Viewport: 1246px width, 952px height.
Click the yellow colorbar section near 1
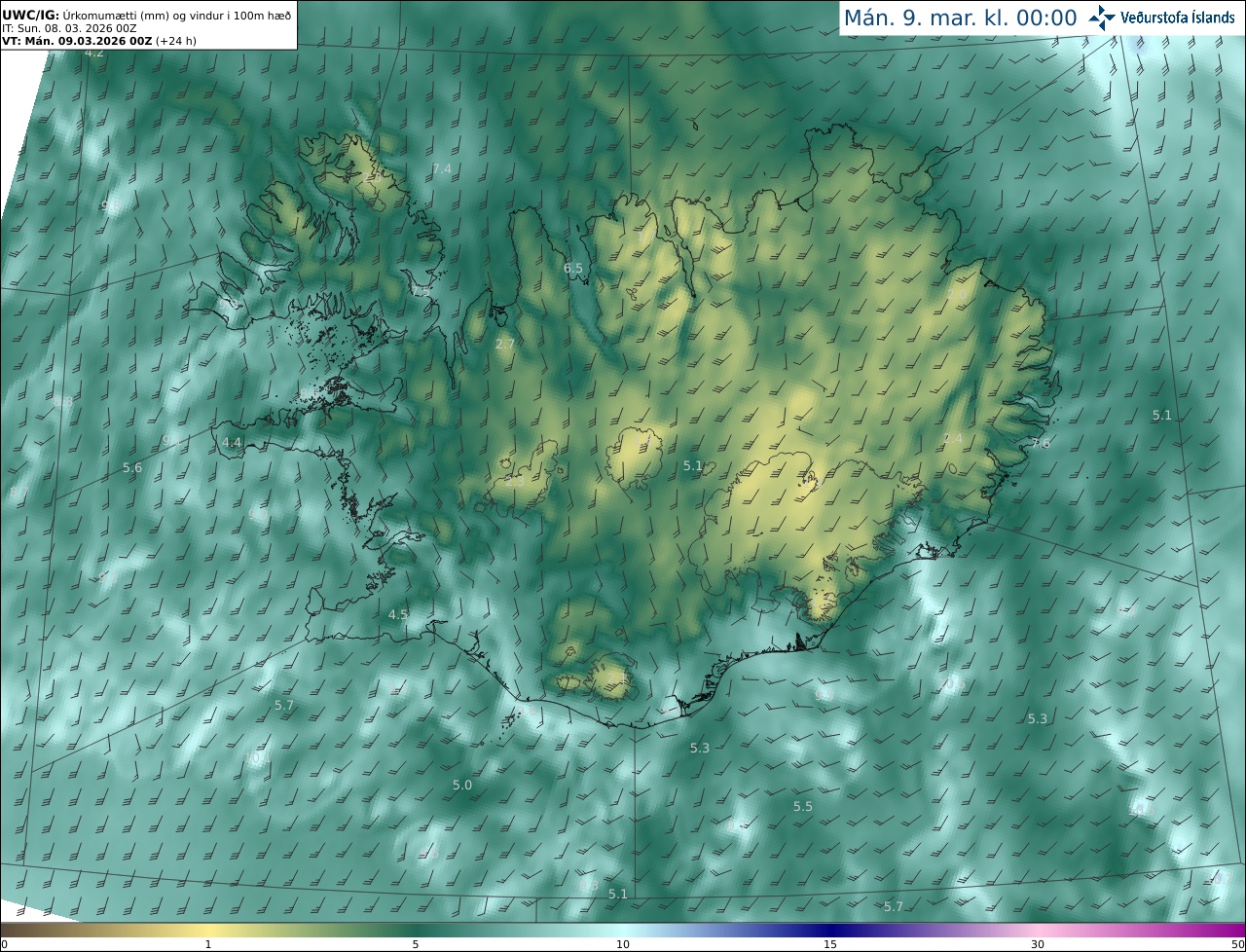[208, 930]
